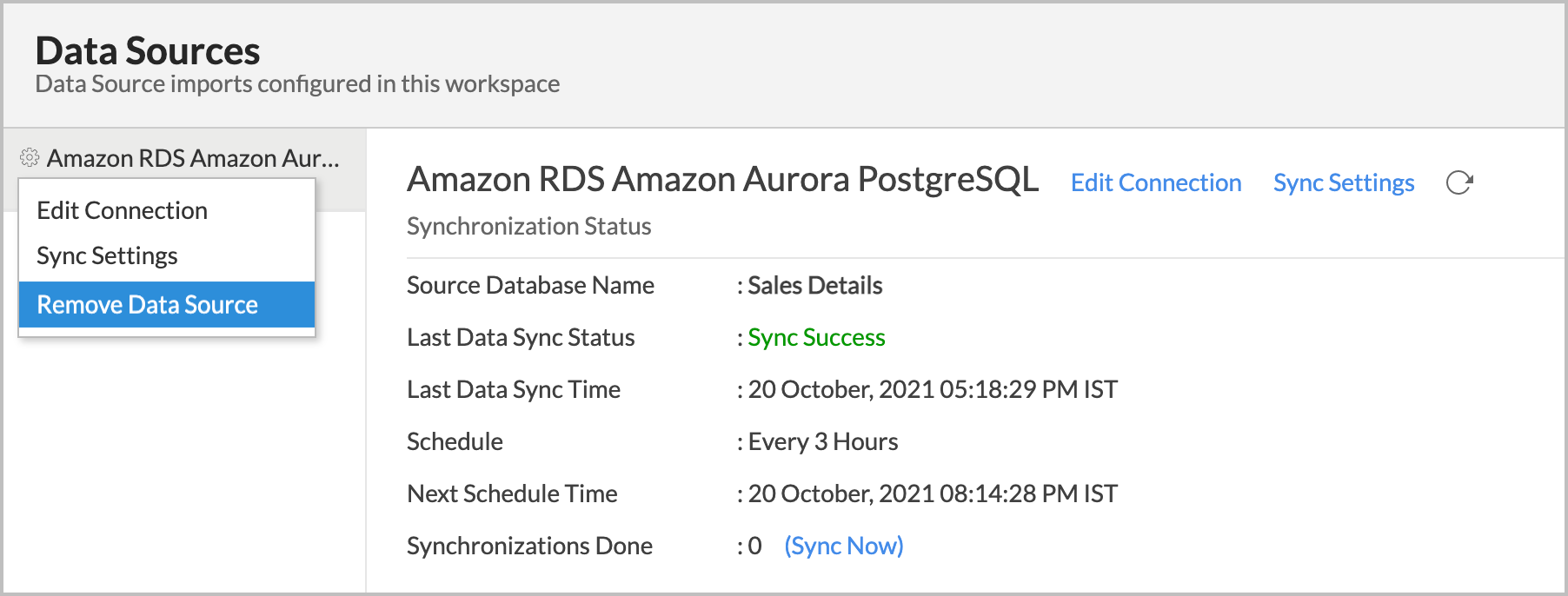The image size is (1568, 596).
Task: Click the Data Sources page title
Action: click(x=148, y=50)
